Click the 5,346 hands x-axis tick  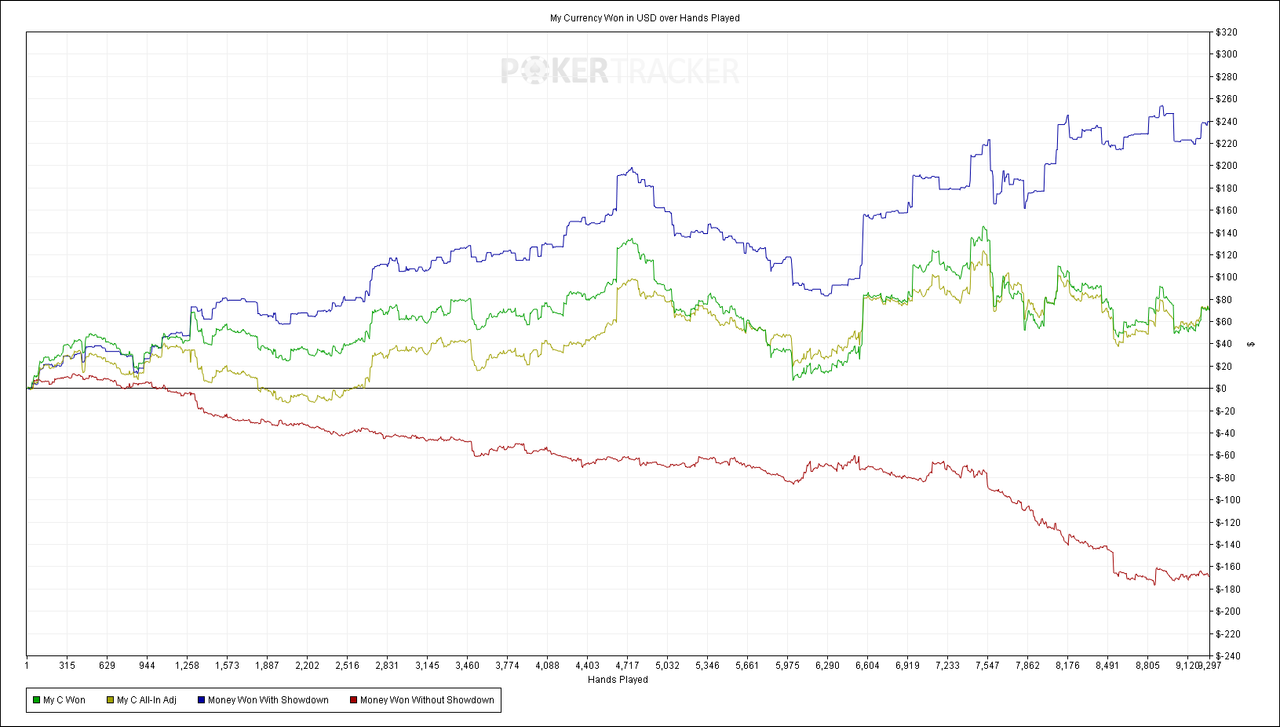pos(707,665)
